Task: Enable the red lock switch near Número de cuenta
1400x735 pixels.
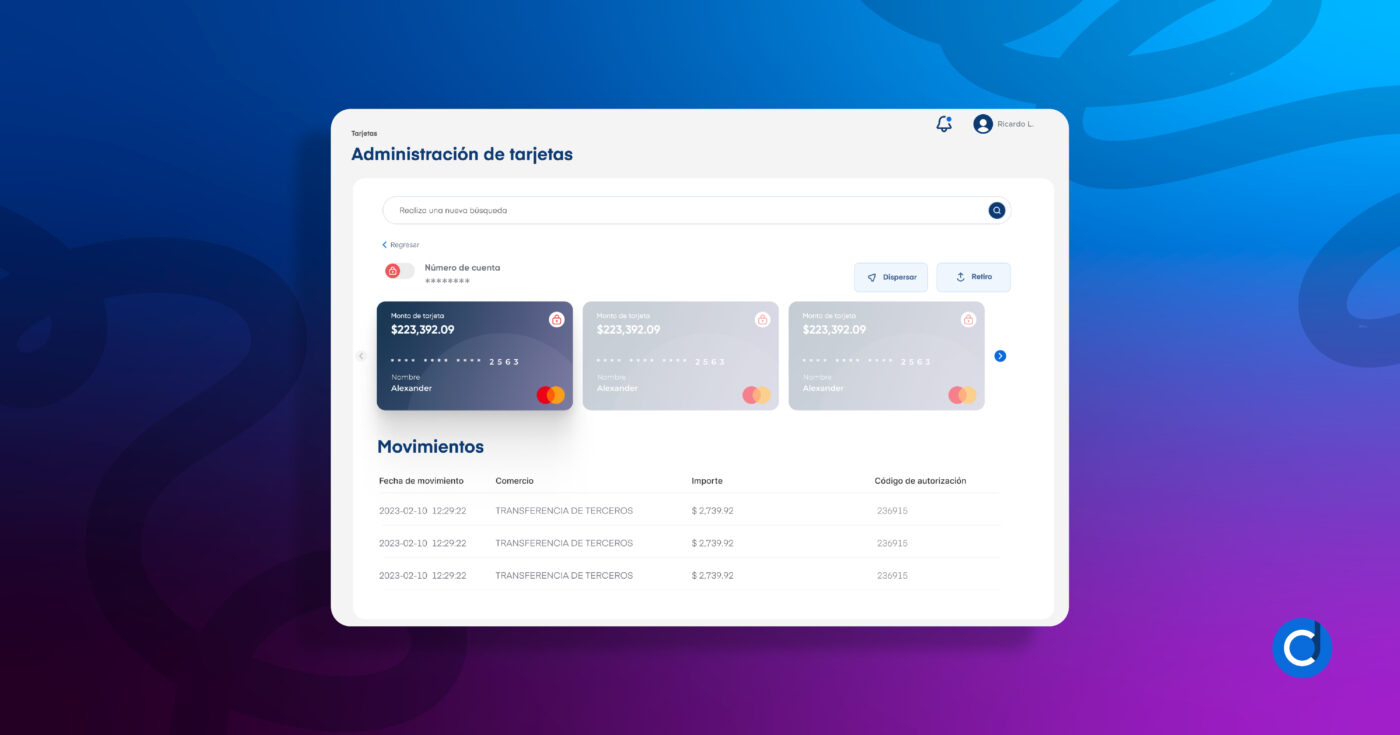Action: [x=392, y=270]
